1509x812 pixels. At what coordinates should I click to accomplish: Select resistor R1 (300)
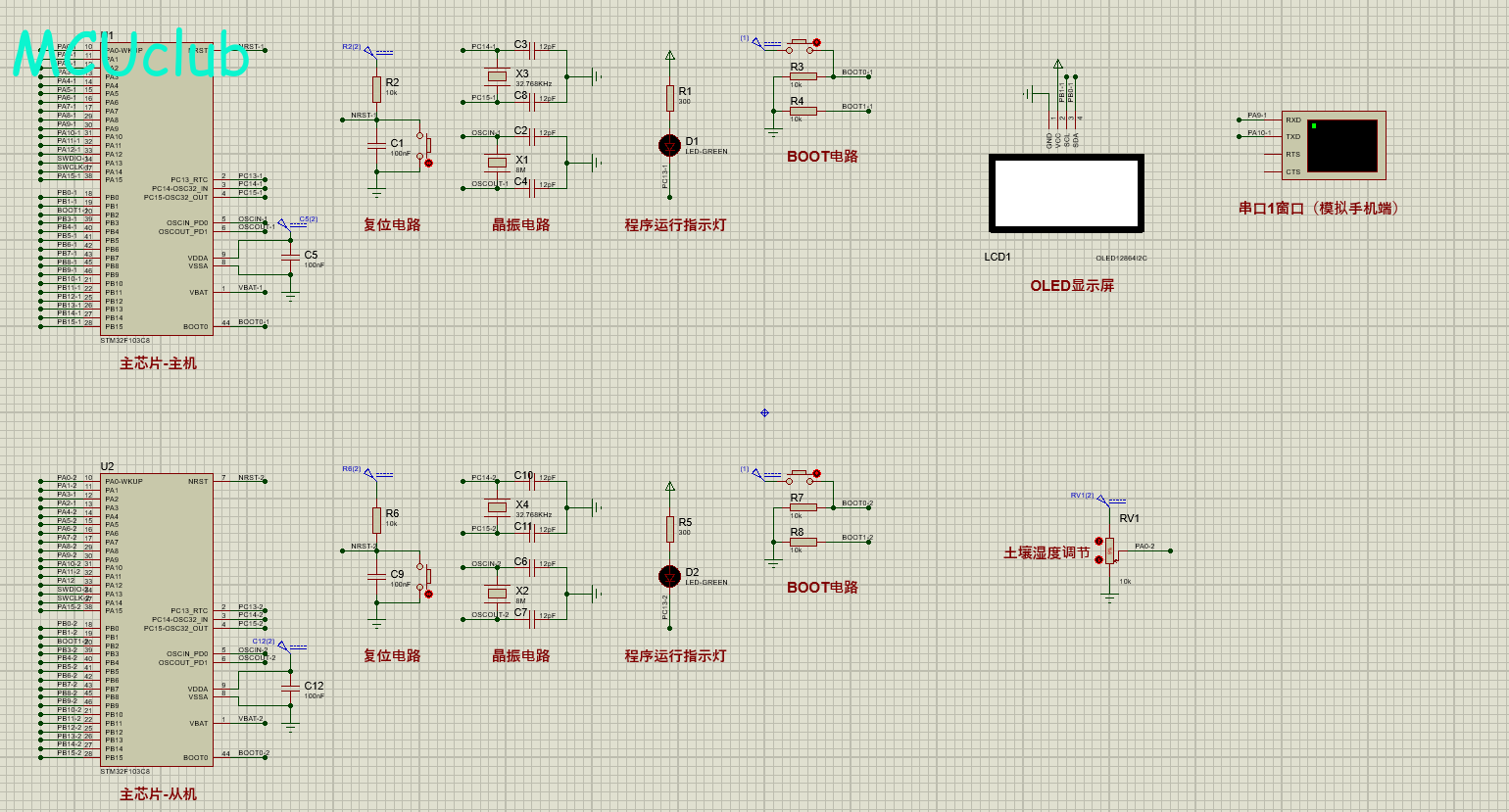[670, 98]
